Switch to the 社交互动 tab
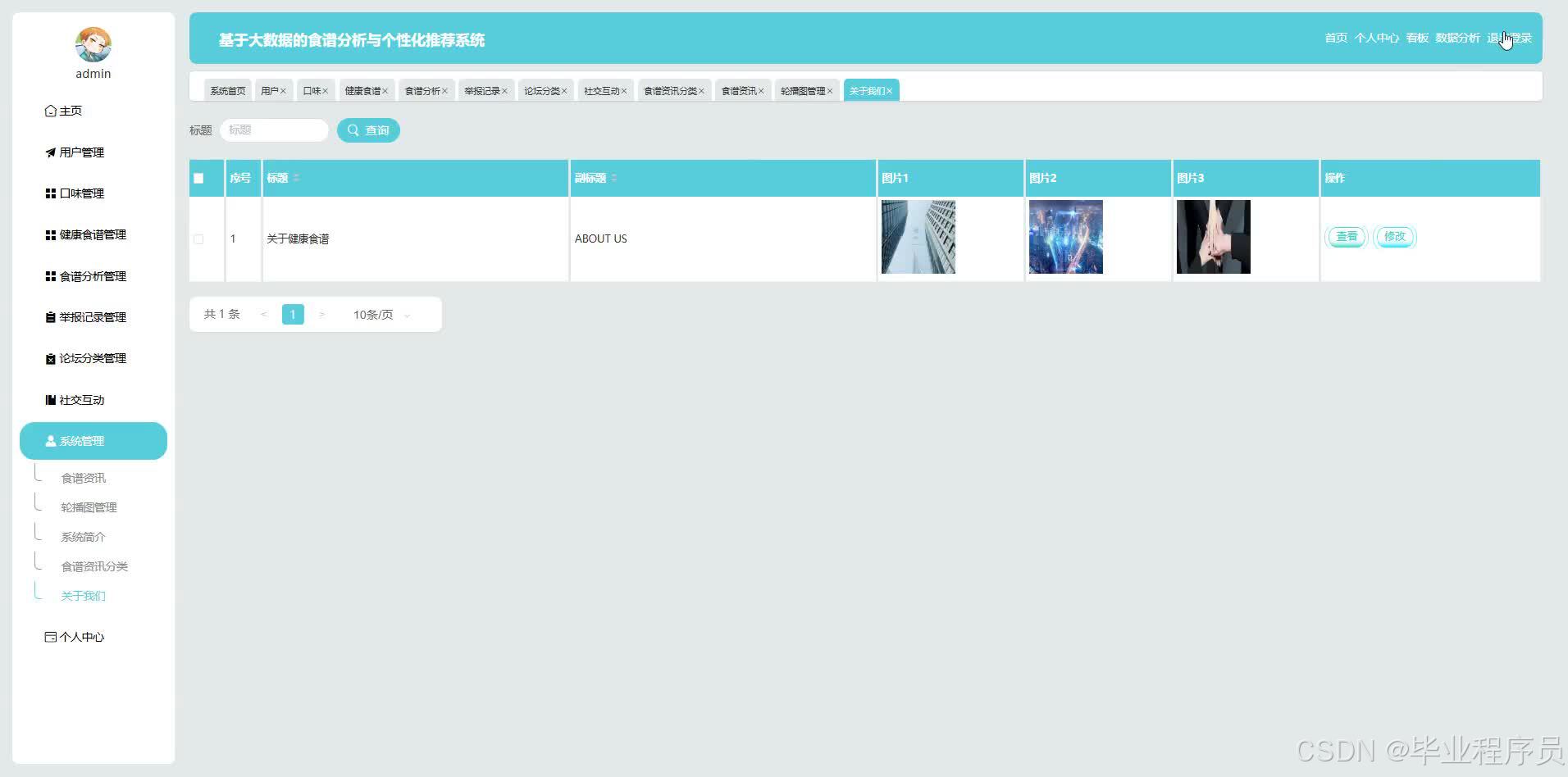 click(602, 91)
